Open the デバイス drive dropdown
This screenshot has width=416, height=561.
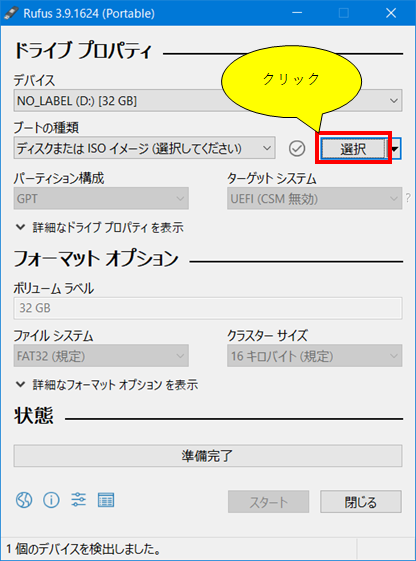tap(207, 101)
